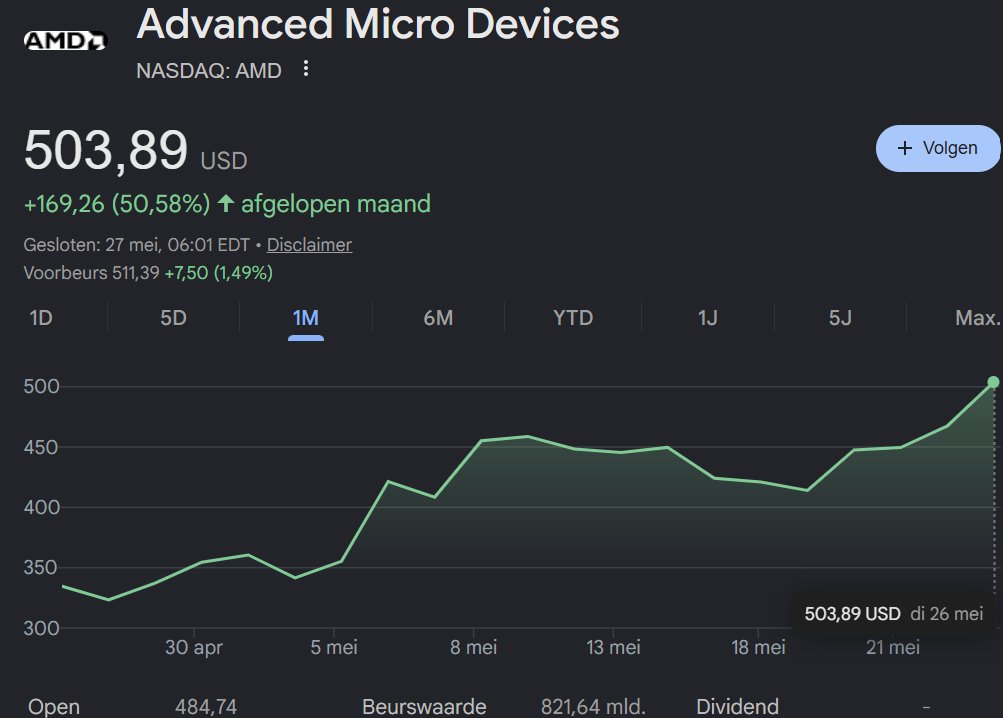Screen dimensions: 1003x718
Task: Click the 30 apr axis label
Action: tap(194, 647)
